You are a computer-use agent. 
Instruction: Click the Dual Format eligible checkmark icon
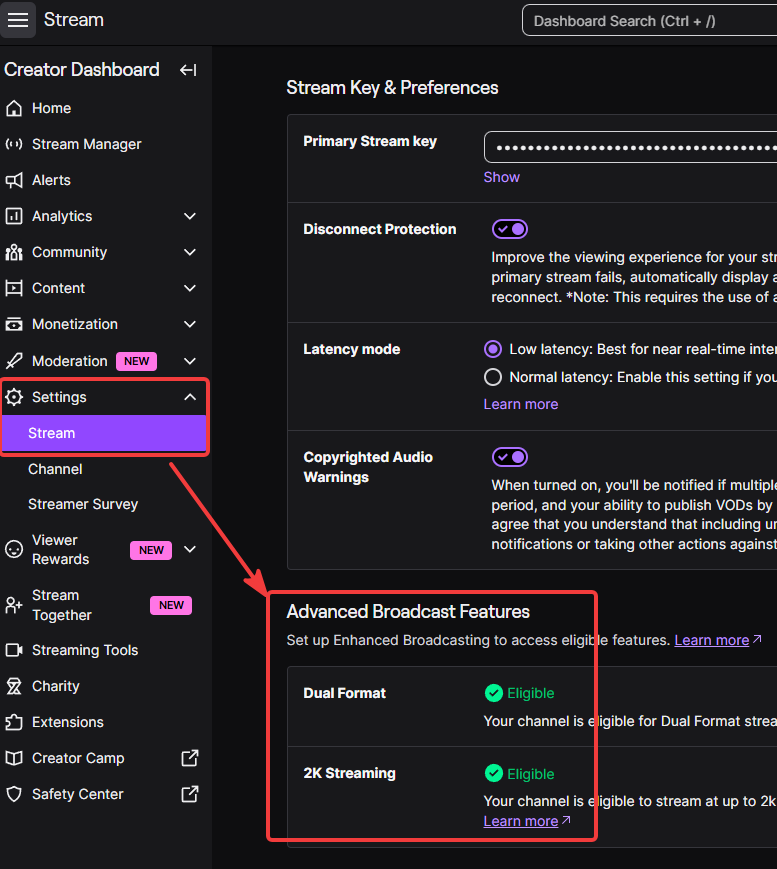click(x=493, y=693)
